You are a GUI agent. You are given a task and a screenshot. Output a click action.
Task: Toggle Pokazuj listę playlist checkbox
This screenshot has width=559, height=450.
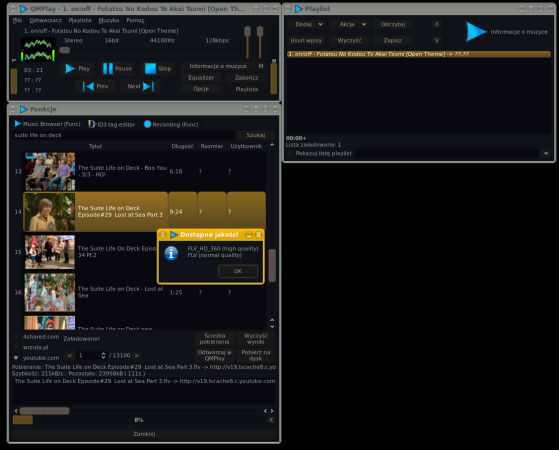(x=290, y=153)
